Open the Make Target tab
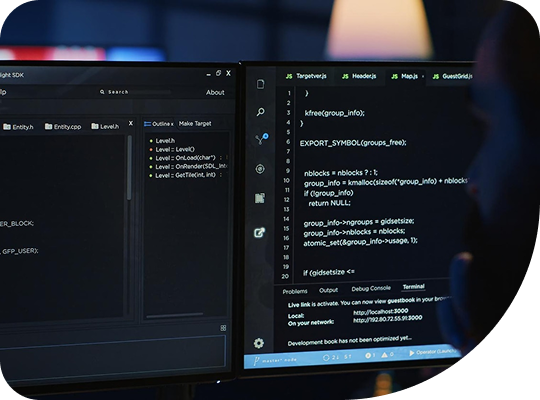540x400 pixels. click(x=195, y=123)
